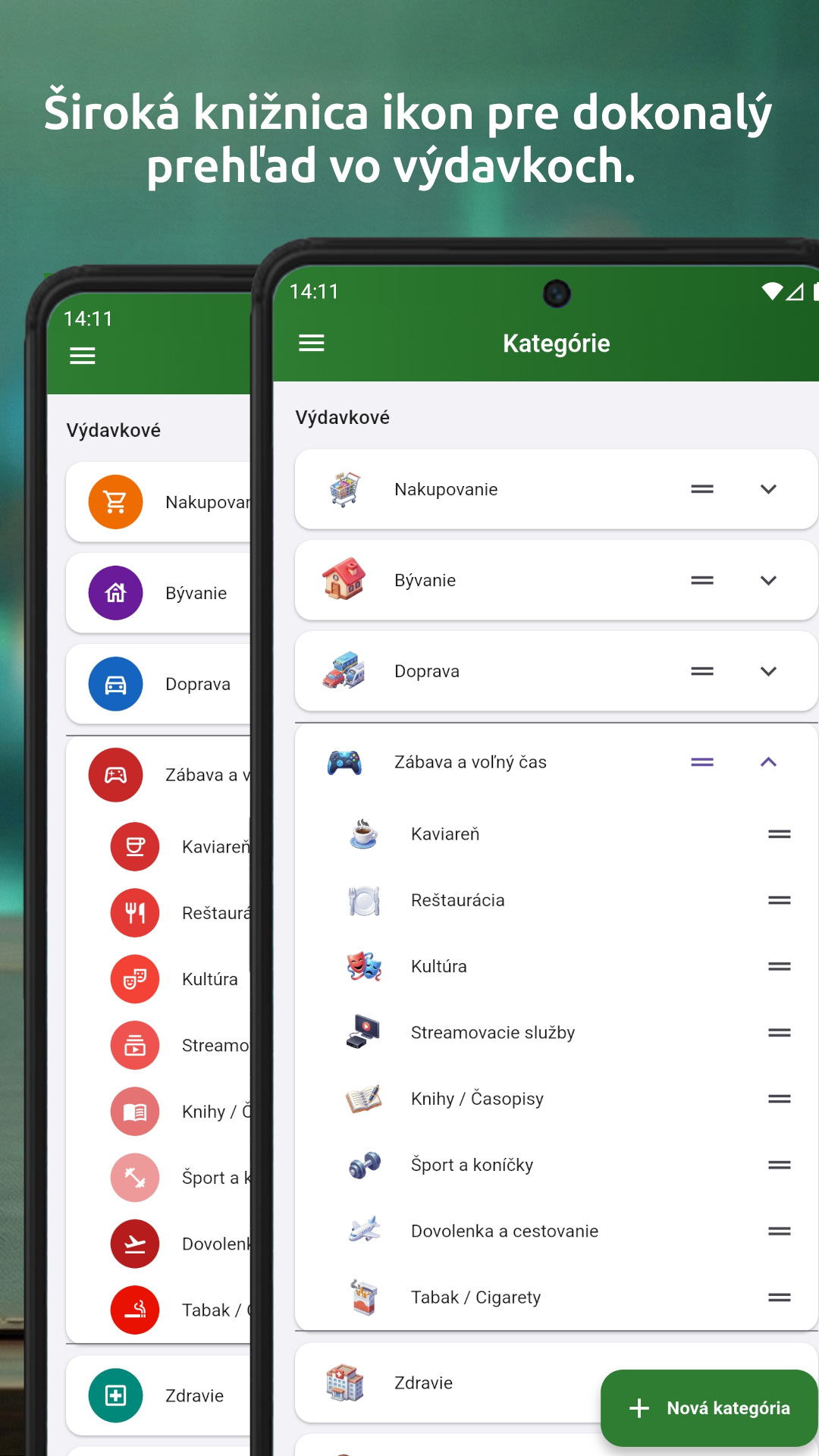819x1456 pixels.
Task: Collapse the Zábava a voľný čas category
Action: point(768,762)
